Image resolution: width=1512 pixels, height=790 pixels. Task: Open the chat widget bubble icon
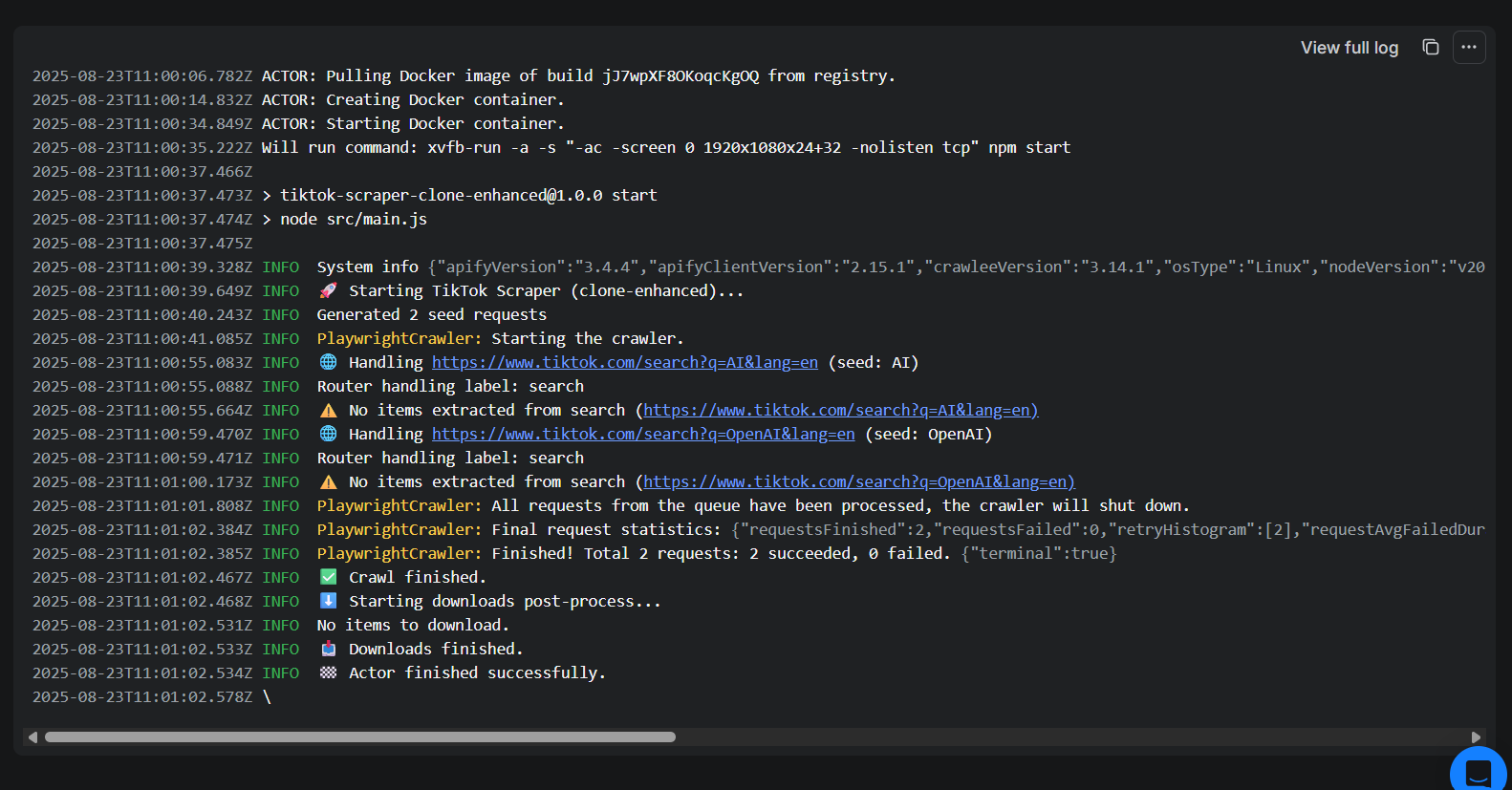(1479, 772)
